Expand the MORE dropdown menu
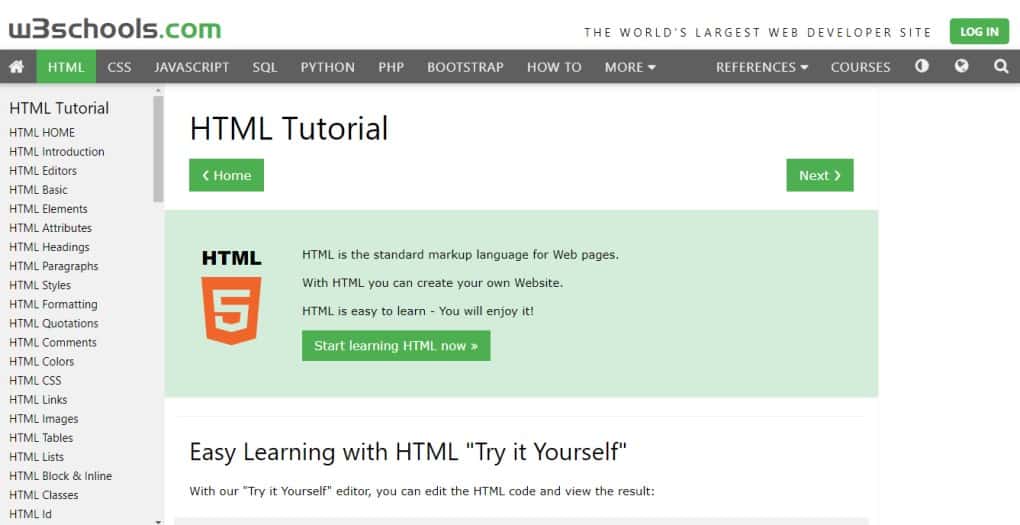The image size is (1020, 525). [630, 67]
